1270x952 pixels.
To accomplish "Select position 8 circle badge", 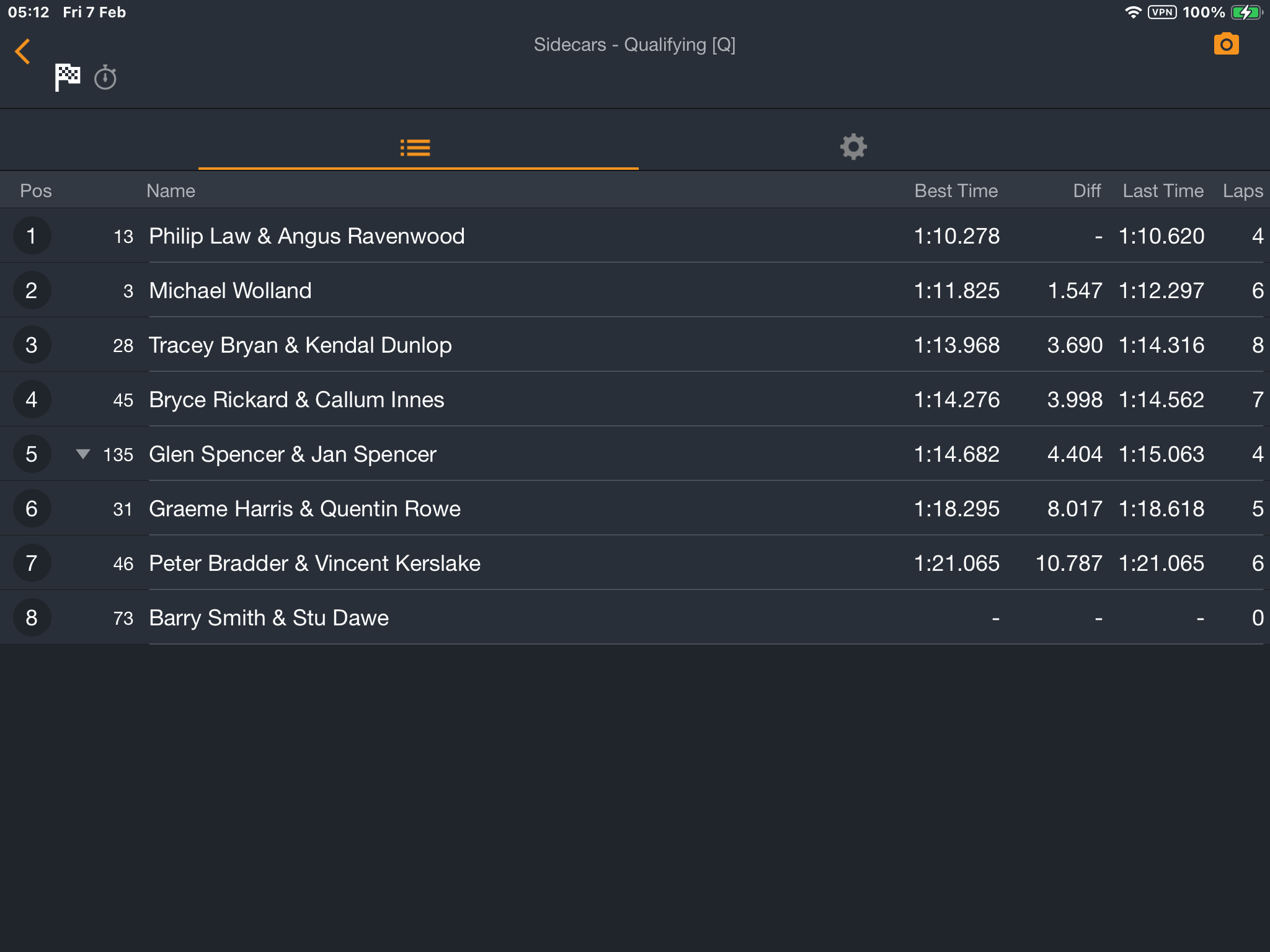I will click(x=32, y=618).
